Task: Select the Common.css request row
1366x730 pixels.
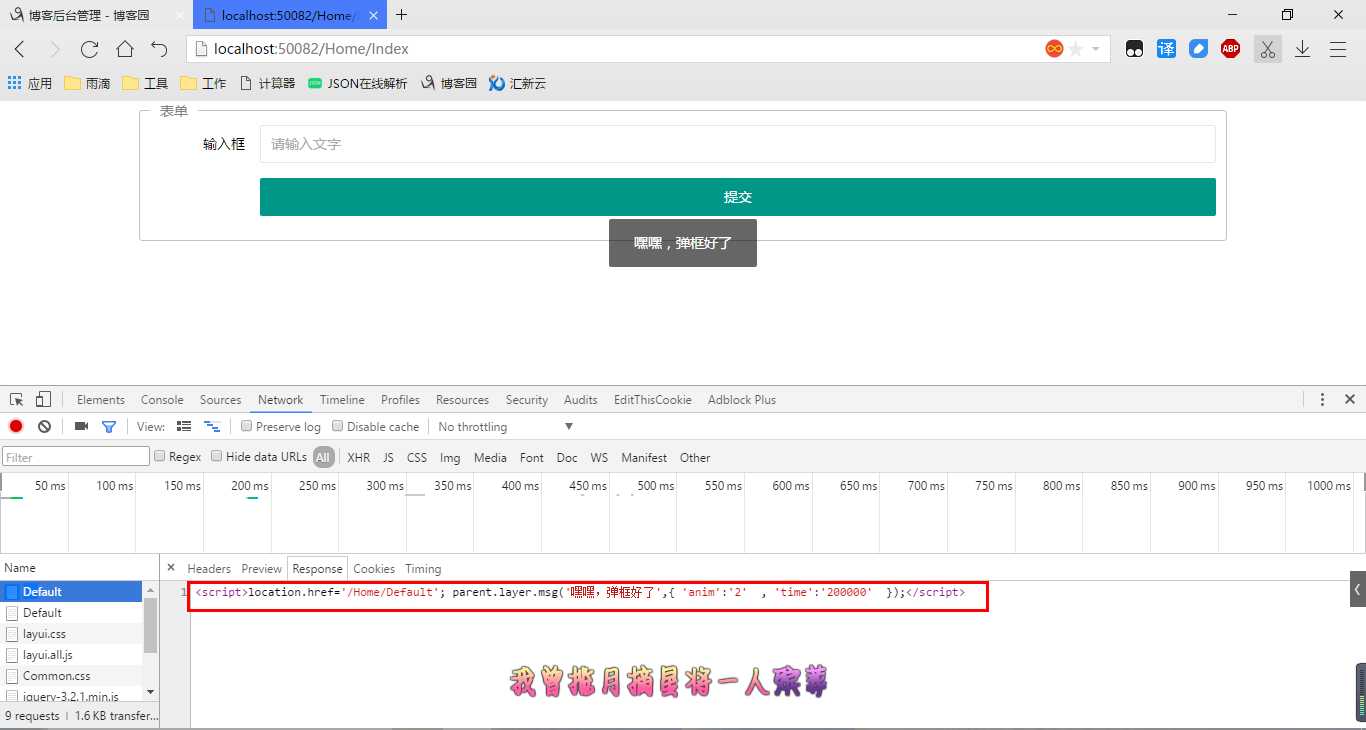Action: pos(72,676)
